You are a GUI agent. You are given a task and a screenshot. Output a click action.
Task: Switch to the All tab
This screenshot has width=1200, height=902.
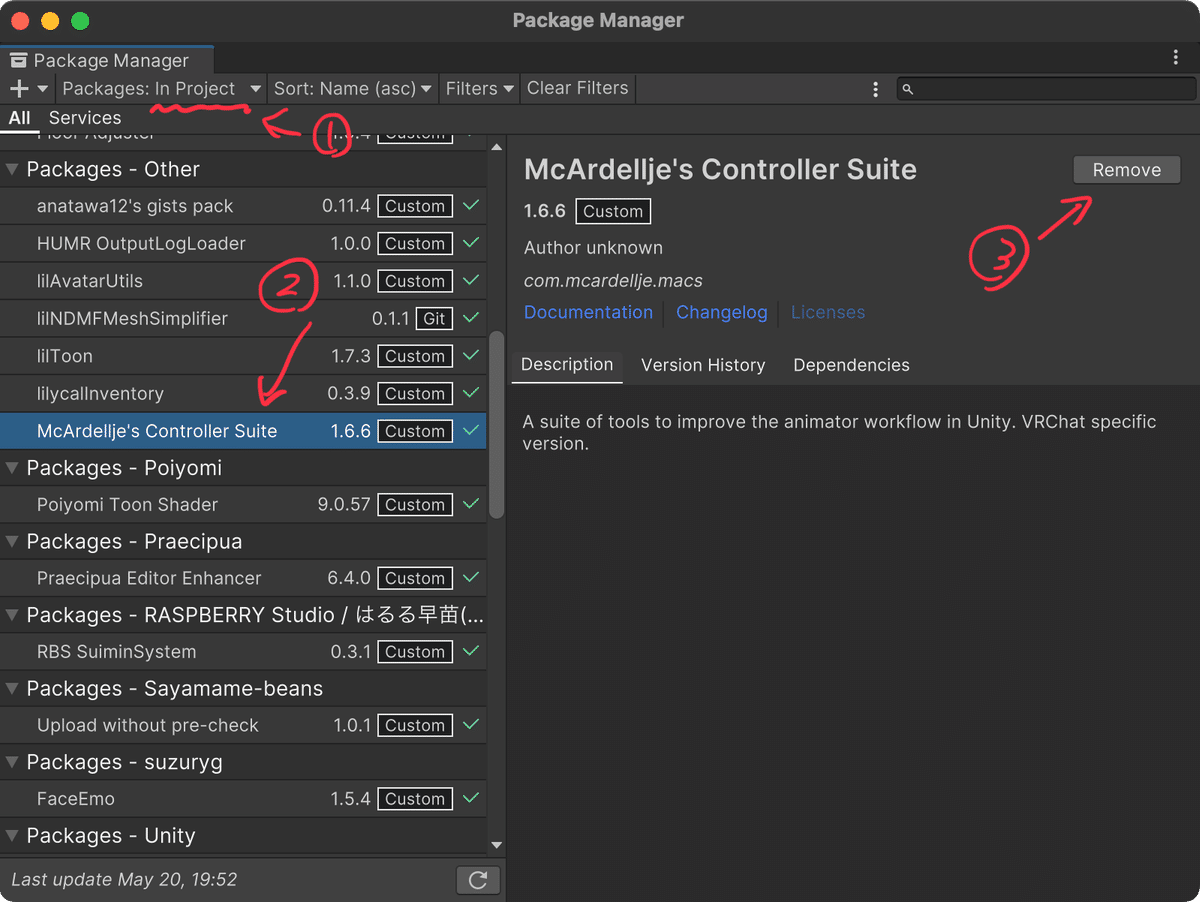[19, 118]
